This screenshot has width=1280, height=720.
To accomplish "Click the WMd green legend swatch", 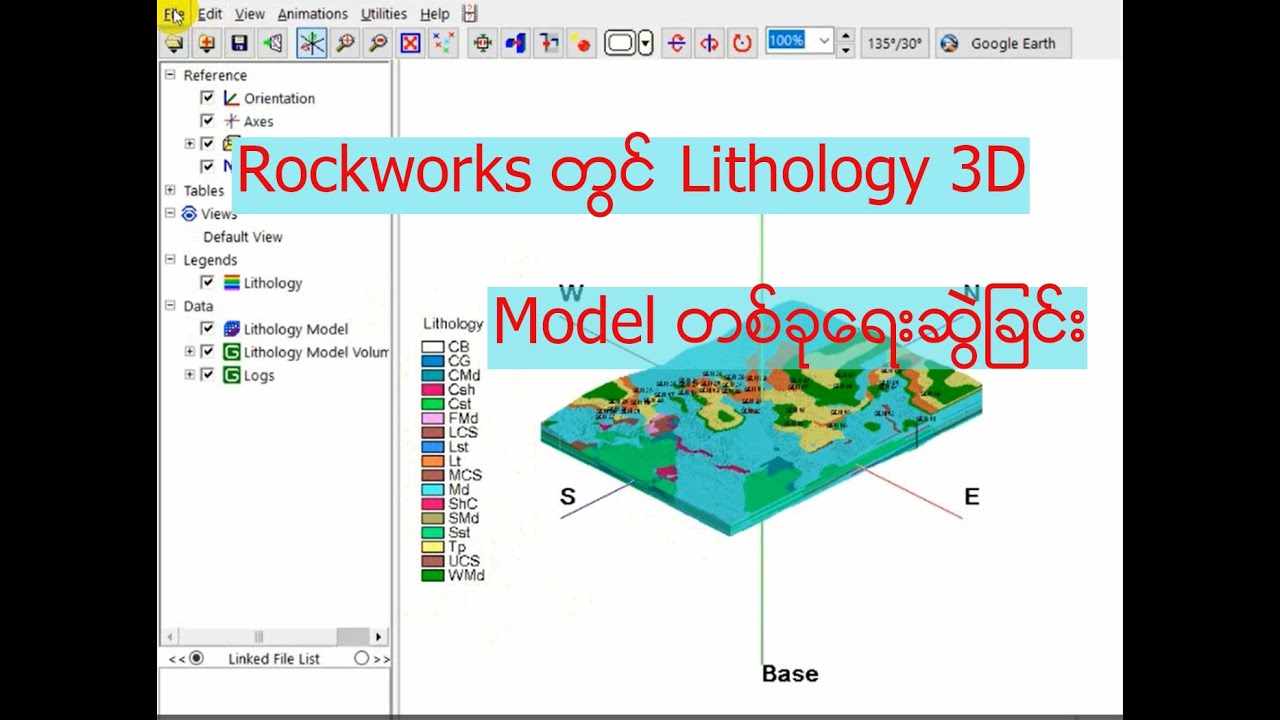I will point(433,575).
